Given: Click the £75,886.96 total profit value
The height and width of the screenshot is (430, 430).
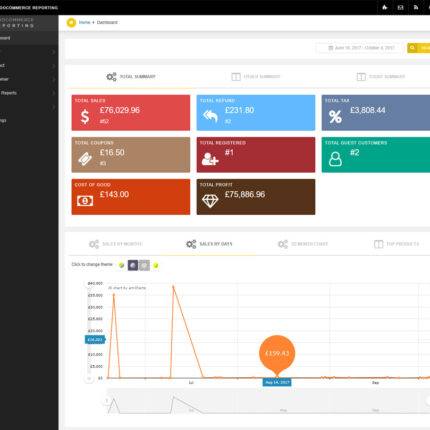Looking at the screenshot, I should coord(245,194).
